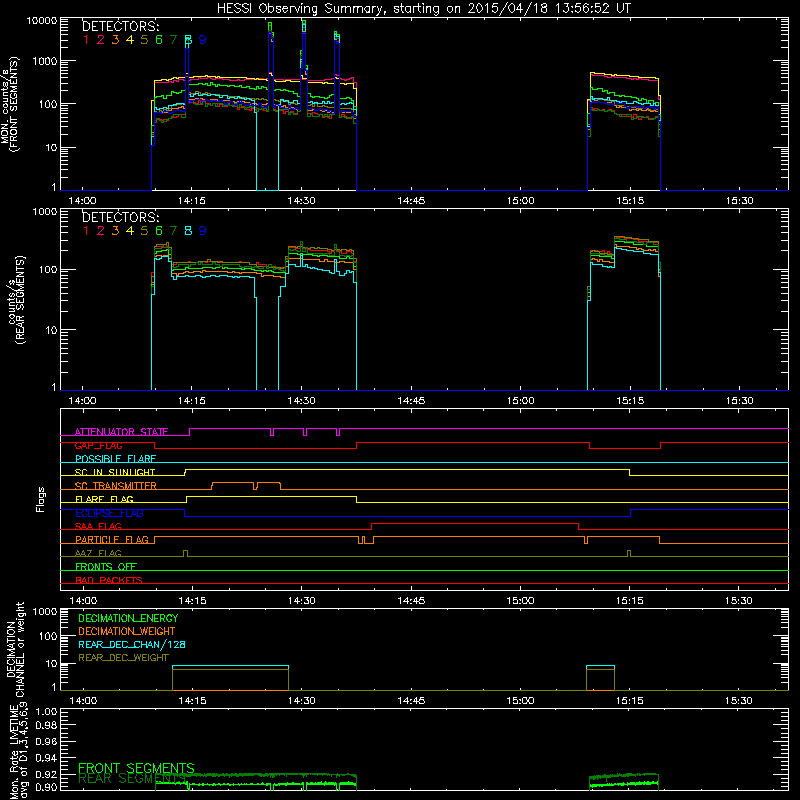Image resolution: width=800 pixels, height=800 pixels.
Task: Click the ECLIPSE_FLAG label
Action: 109,513
